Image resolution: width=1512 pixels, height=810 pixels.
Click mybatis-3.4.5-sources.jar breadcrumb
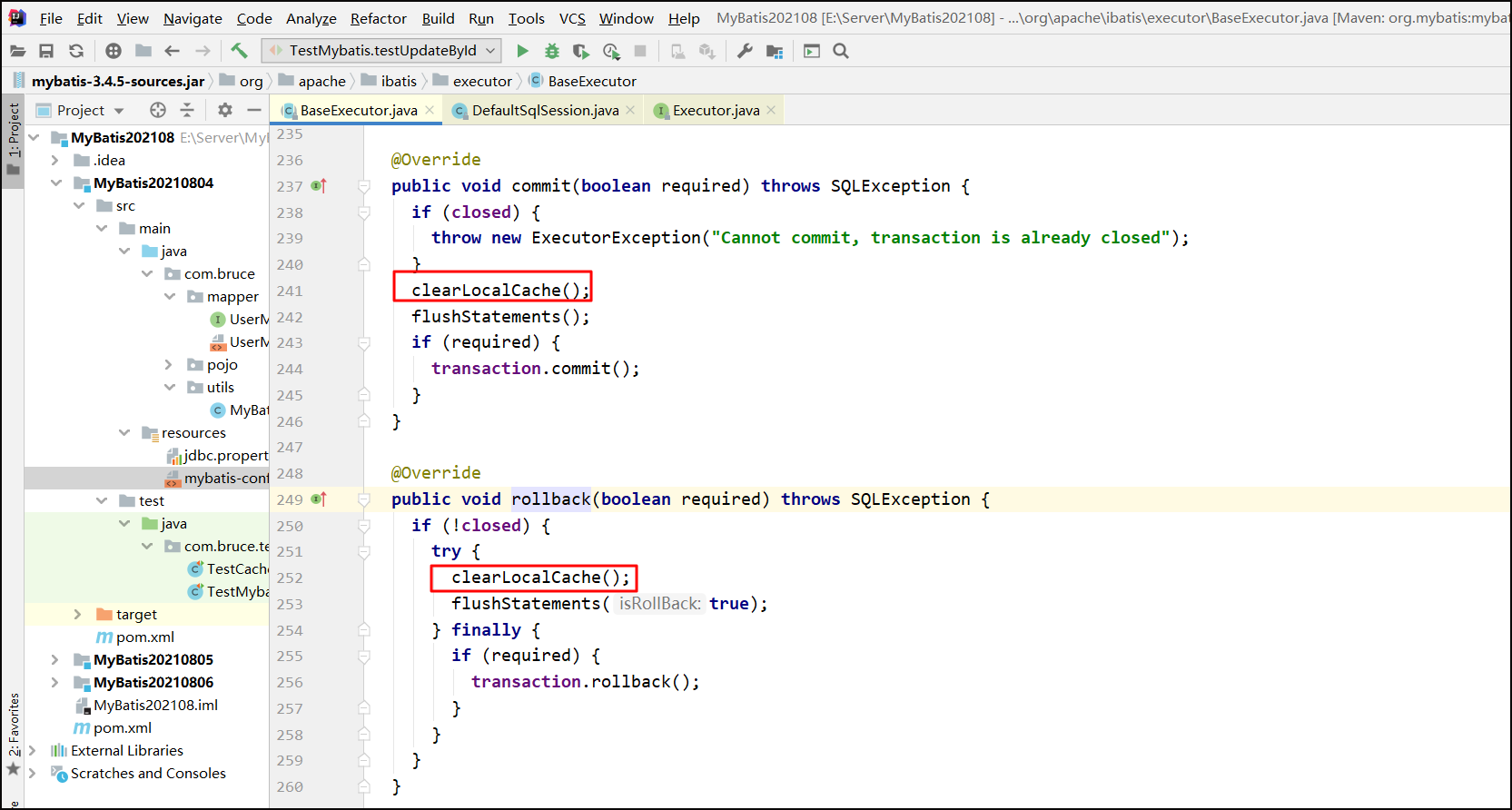(118, 82)
